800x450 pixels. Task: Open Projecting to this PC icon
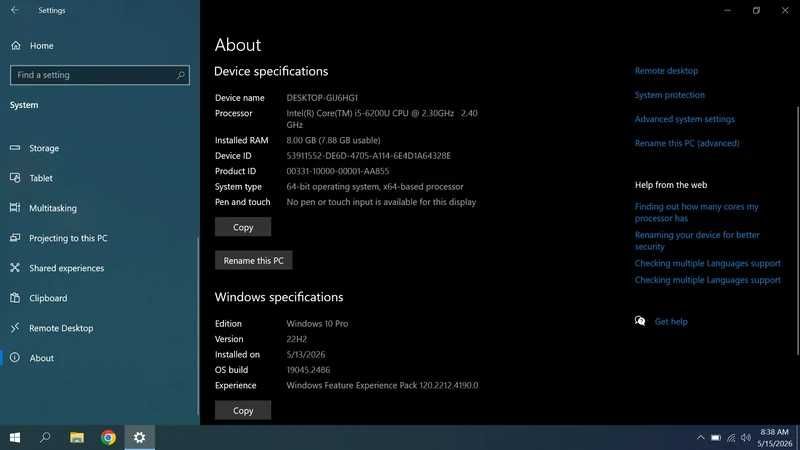[15, 238]
